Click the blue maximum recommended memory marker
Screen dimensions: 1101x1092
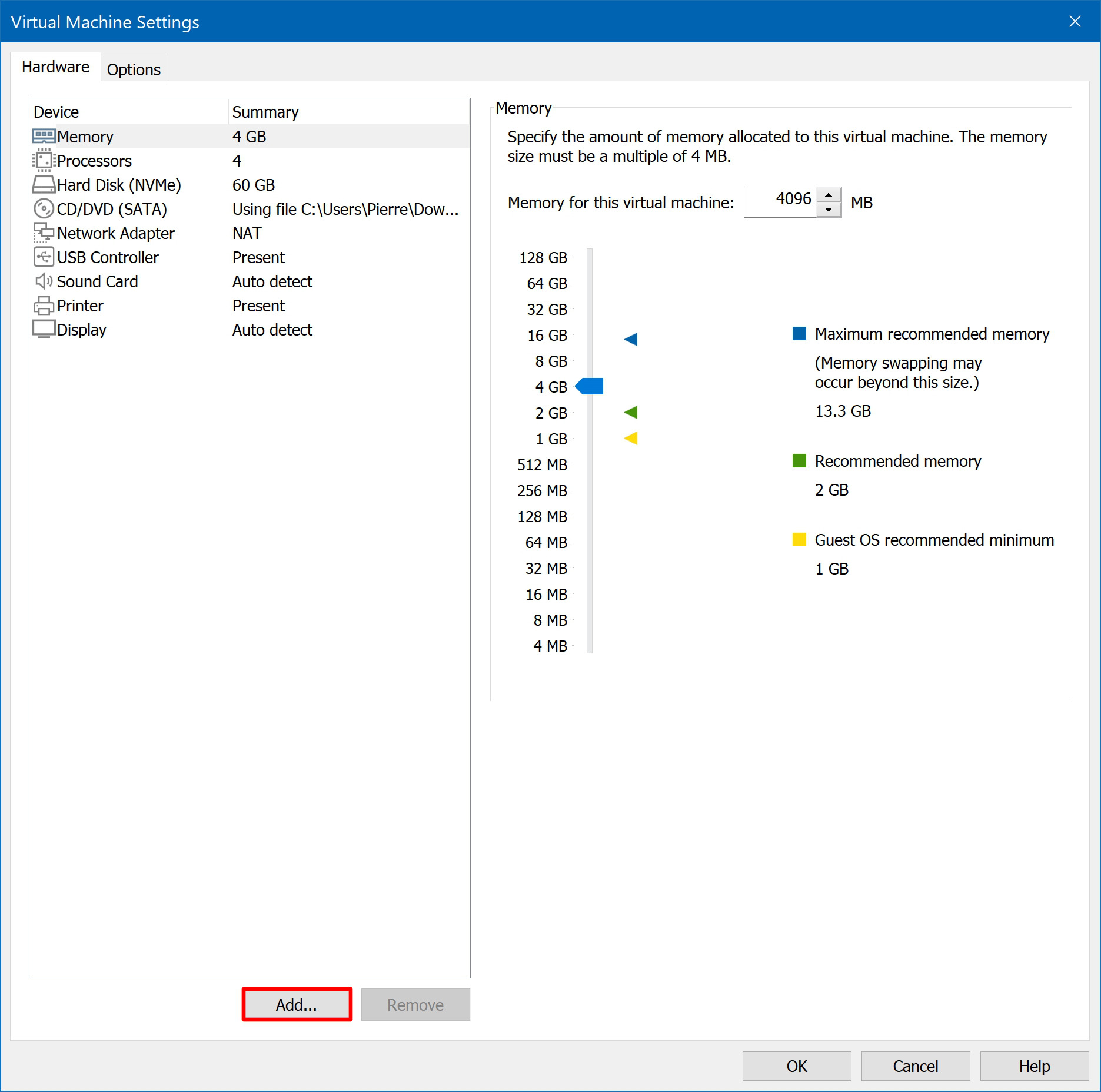pyautogui.click(x=631, y=339)
